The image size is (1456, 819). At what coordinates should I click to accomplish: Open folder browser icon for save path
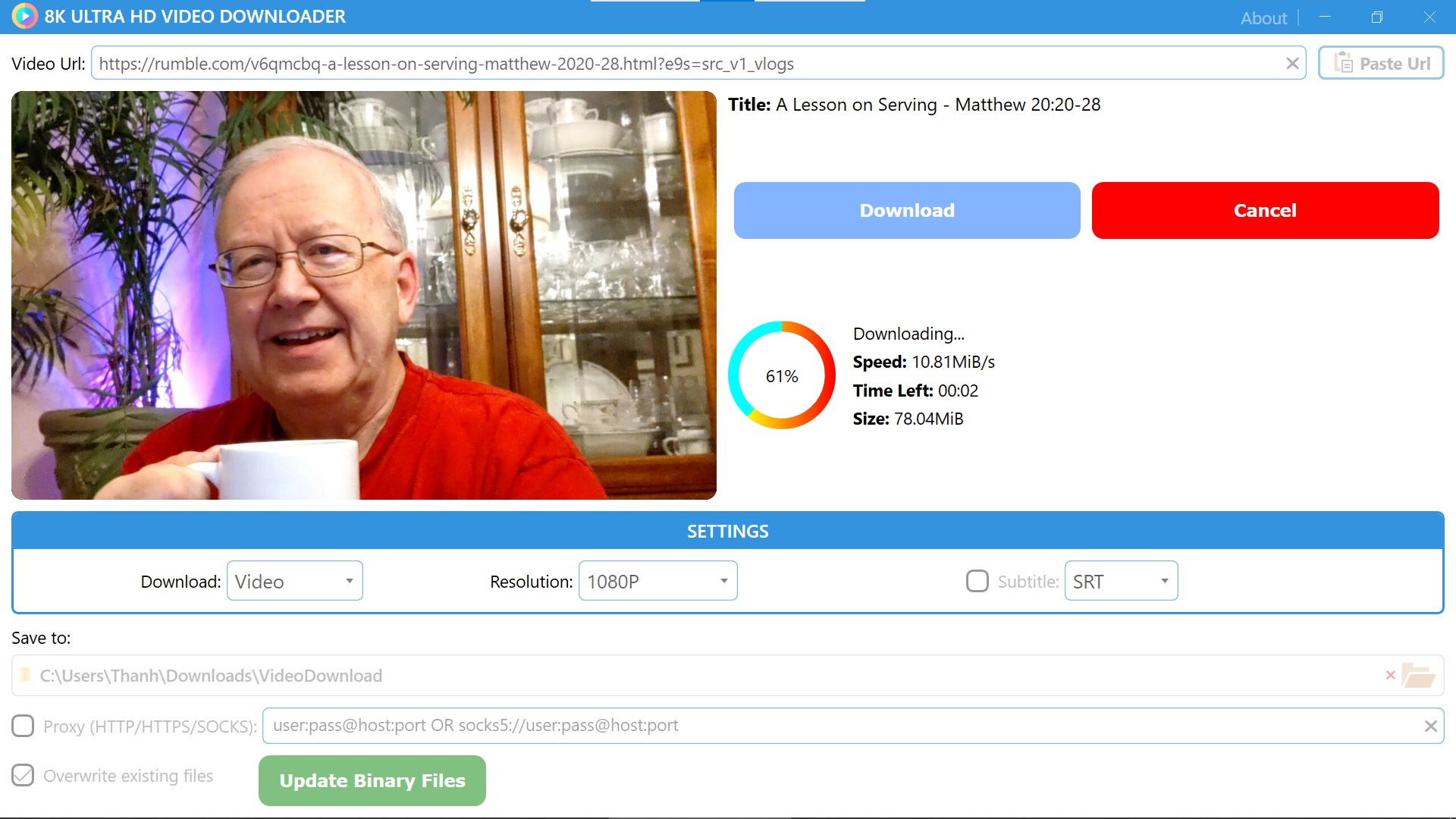point(1417,675)
